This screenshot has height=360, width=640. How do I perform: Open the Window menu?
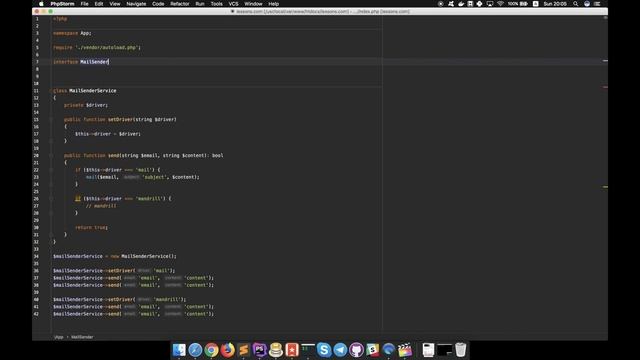click(x=253, y=4)
